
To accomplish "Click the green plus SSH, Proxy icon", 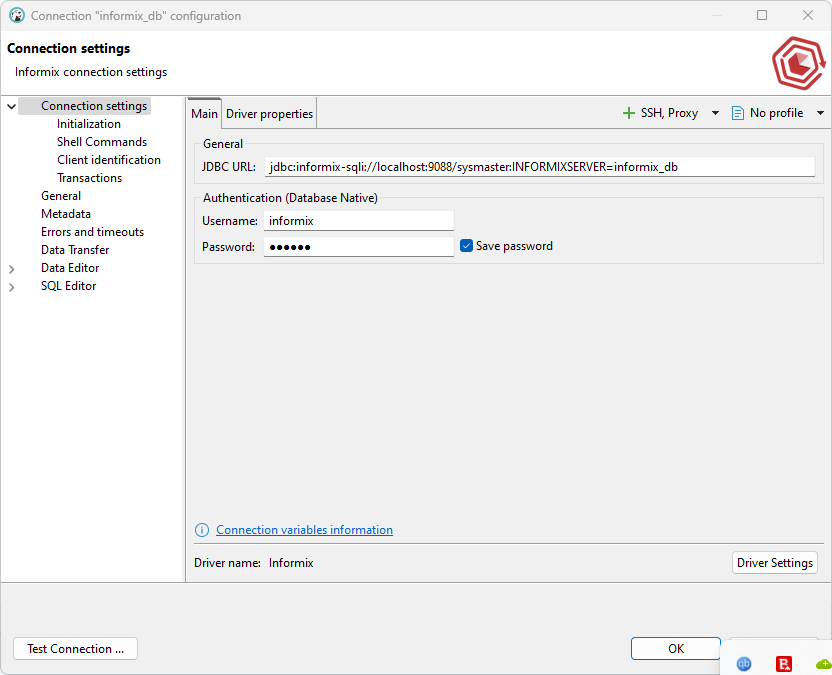I will coord(629,113).
